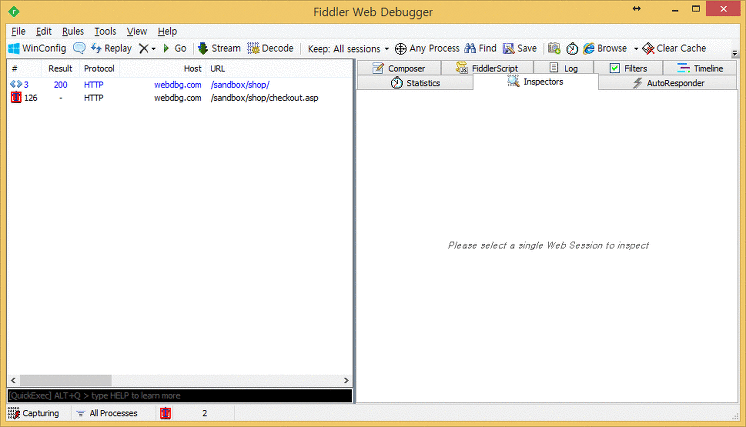
Task: Expand the toolbar overflow chevron
Action: tap(735, 54)
